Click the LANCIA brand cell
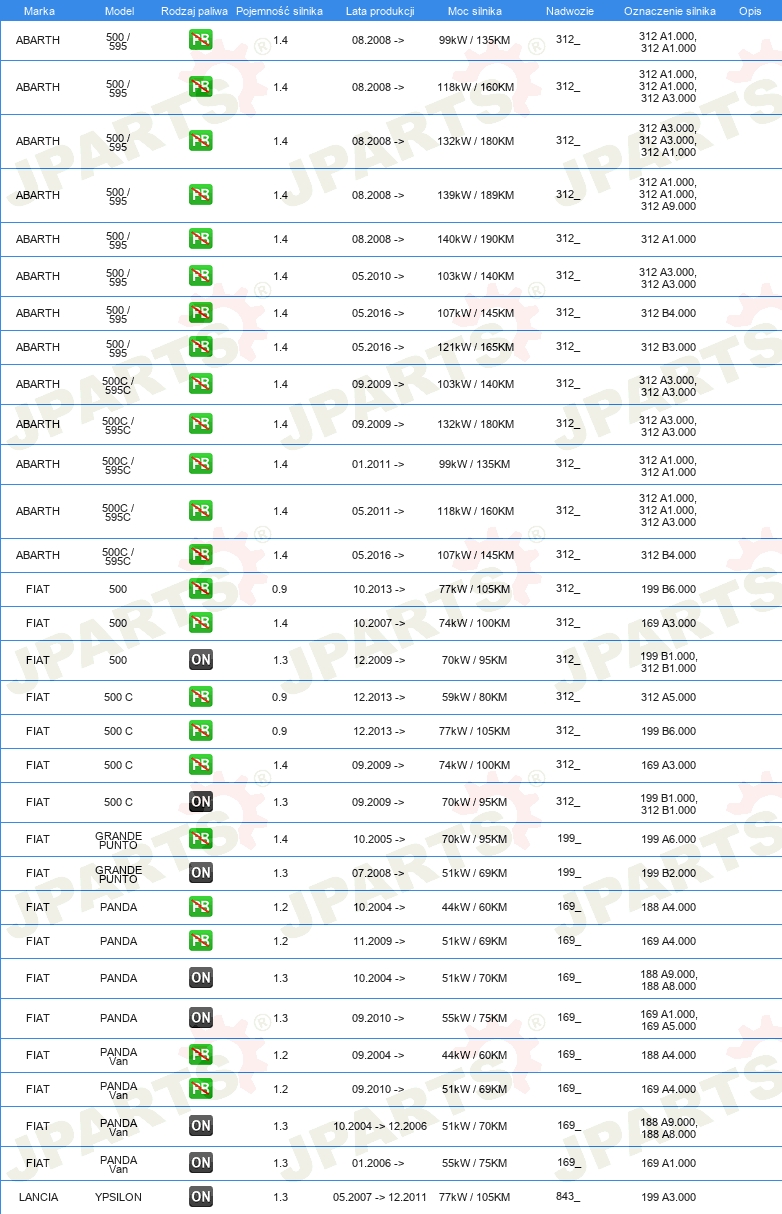Screen dimensions: 782x1214 tap(38, 1197)
